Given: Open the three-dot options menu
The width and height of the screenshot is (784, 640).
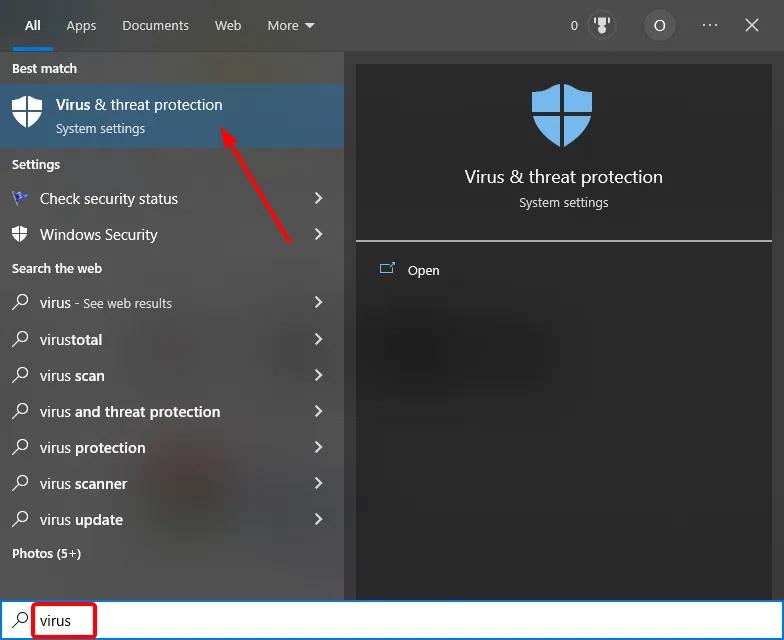Looking at the screenshot, I should pyautogui.click(x=710, y=25).
